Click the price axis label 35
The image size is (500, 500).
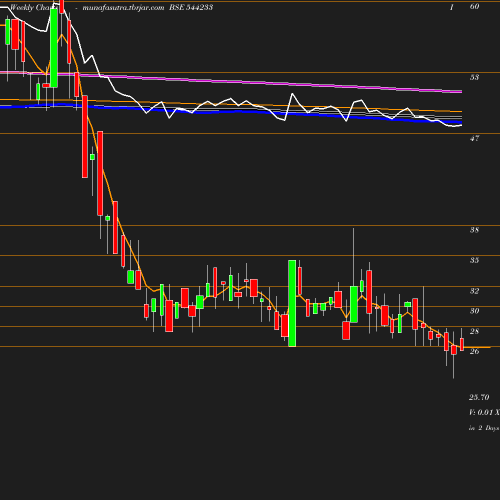[474, 260]
